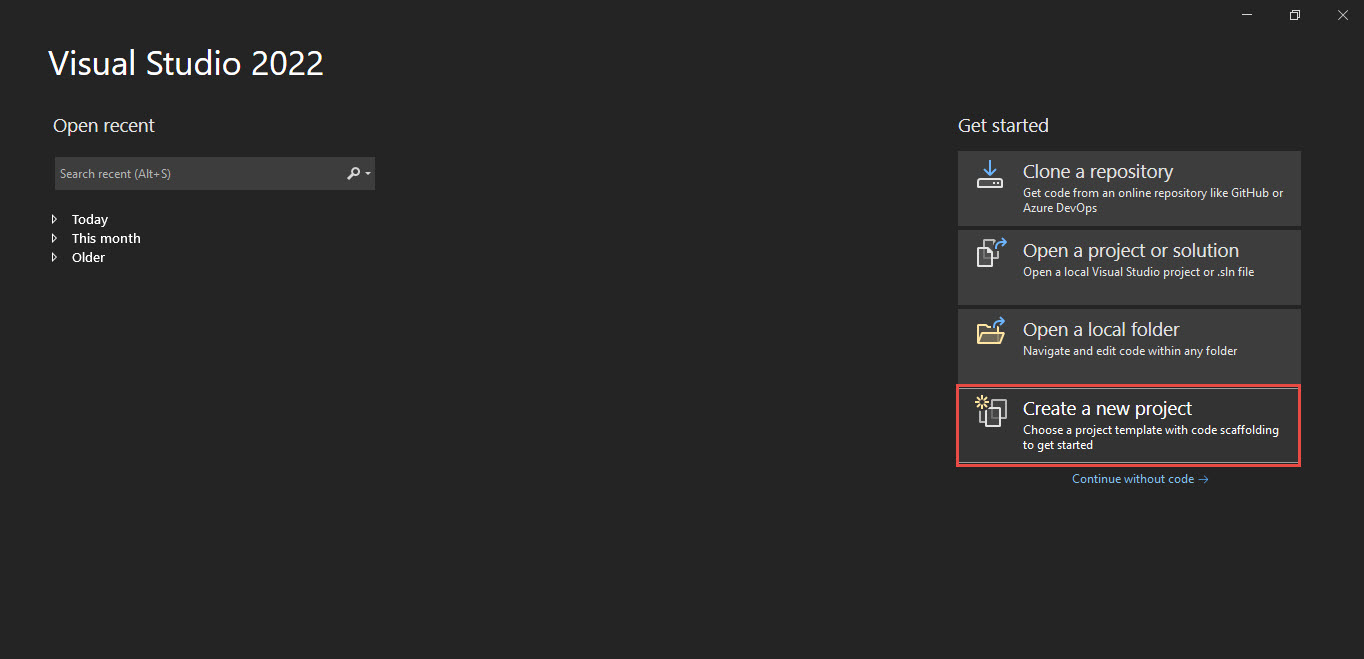
Task: Follow the Continue without code link
Action: (x=1140, y=479)
